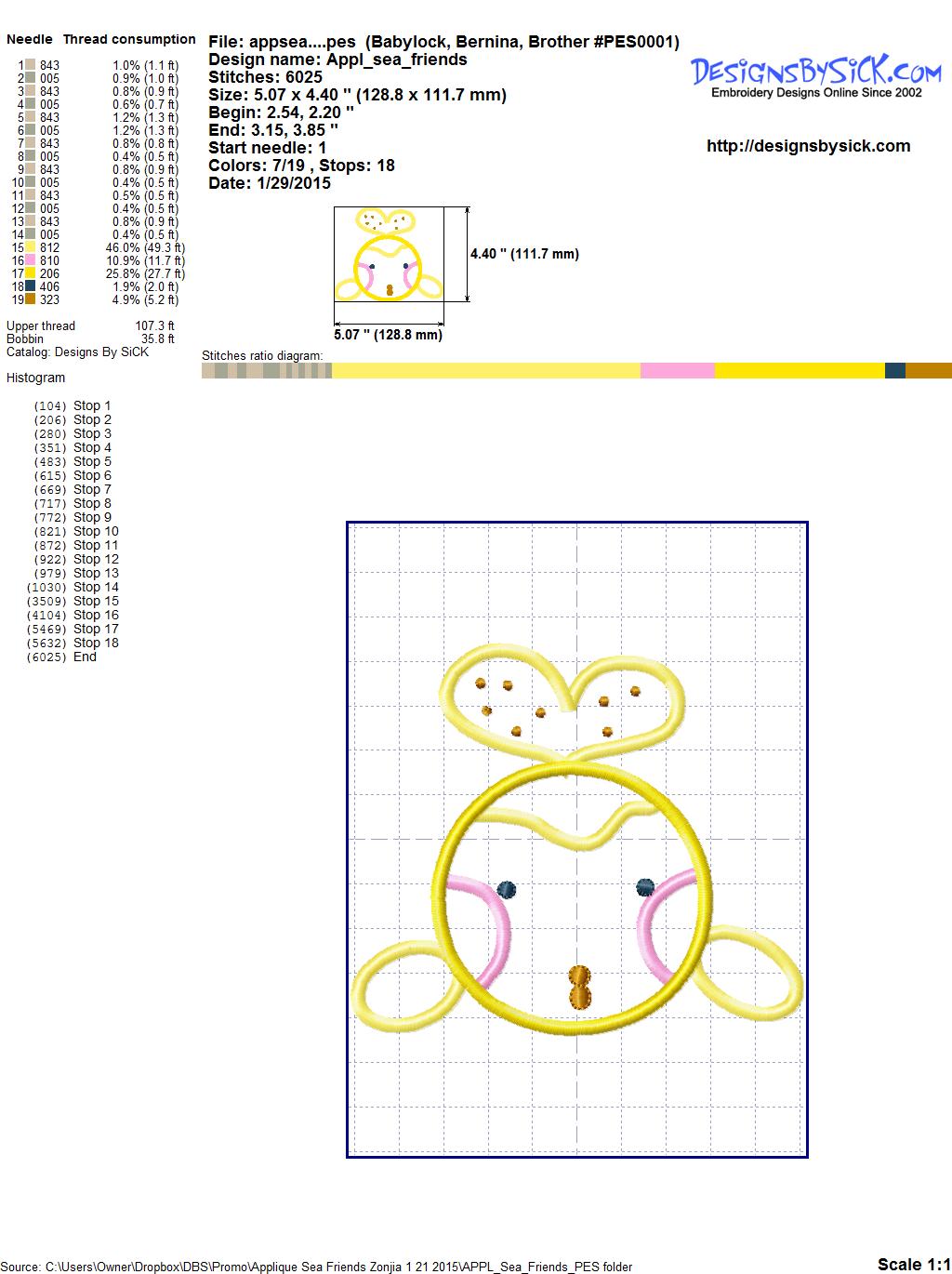Viewport: 952px width, 1274px height.
Task: Click the left navy eye in the design
Action: (x=508, y=889)
